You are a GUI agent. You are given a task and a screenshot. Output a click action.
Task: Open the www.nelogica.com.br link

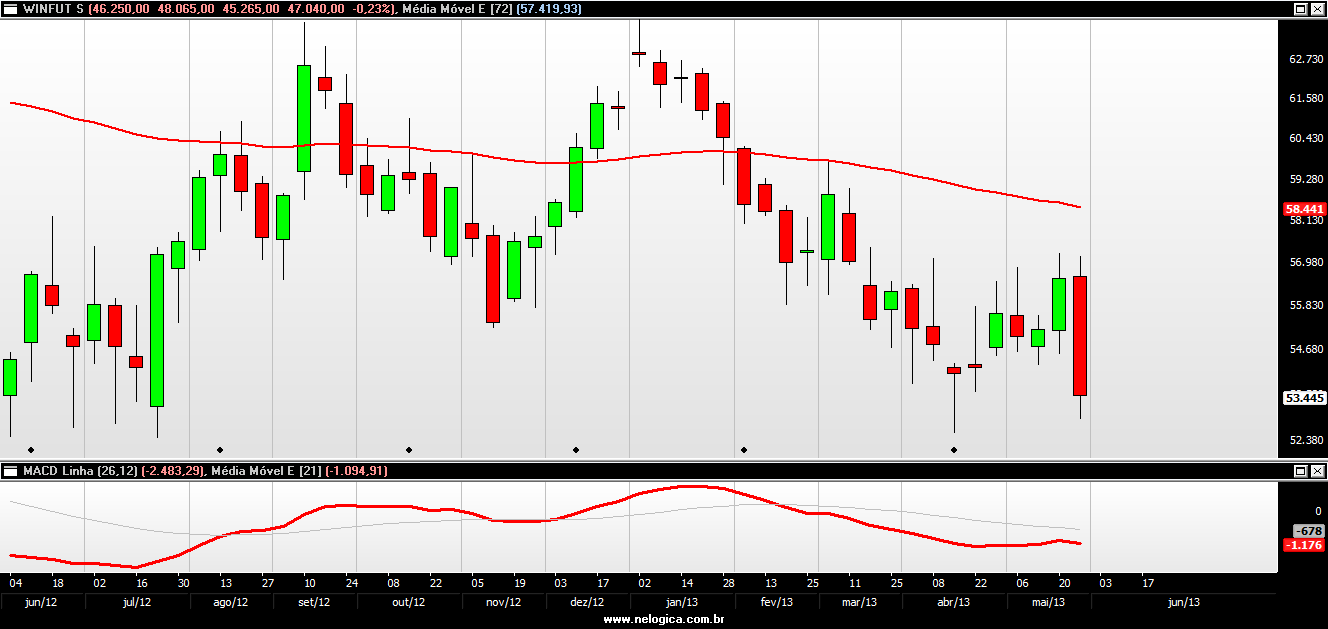tap(664, 620)
